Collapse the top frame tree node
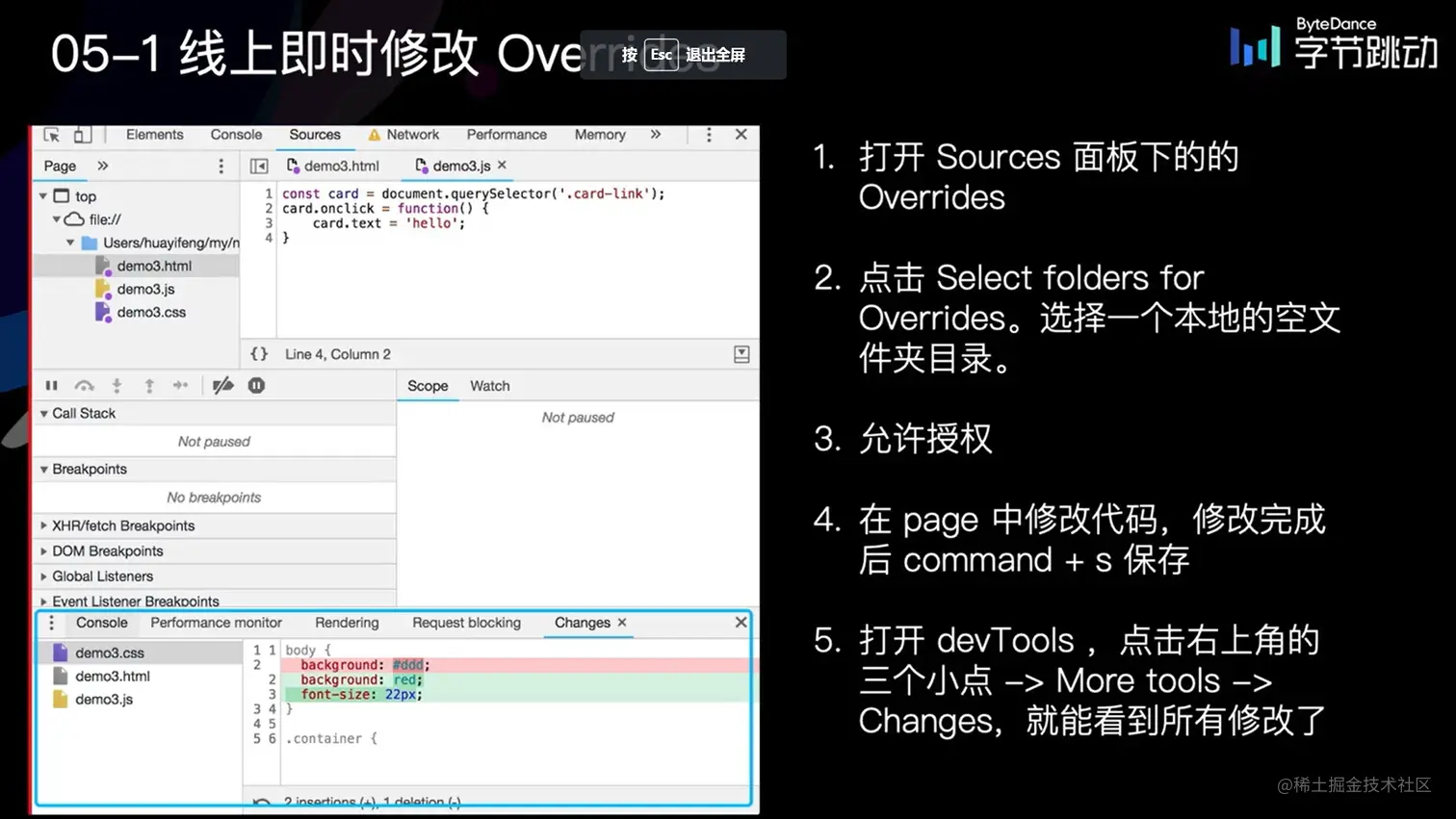The image size is (1456, 819). click(x=43, y=196)
